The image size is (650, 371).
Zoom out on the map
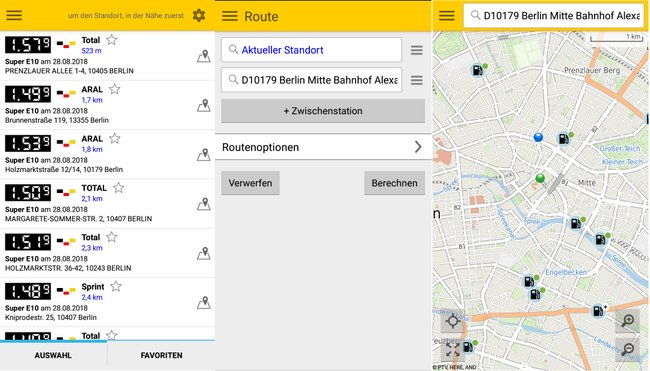(x=628, y=349)
